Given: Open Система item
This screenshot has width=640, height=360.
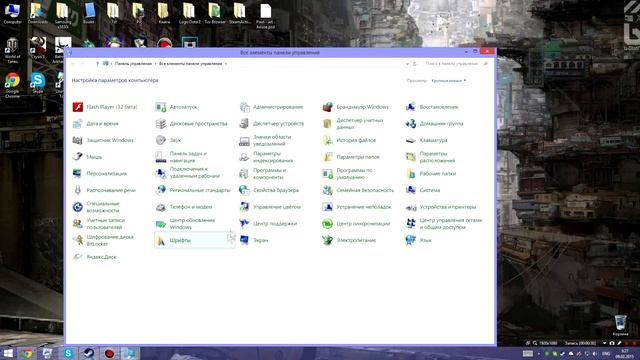Looking at the screenshot, I should point(423,191).
